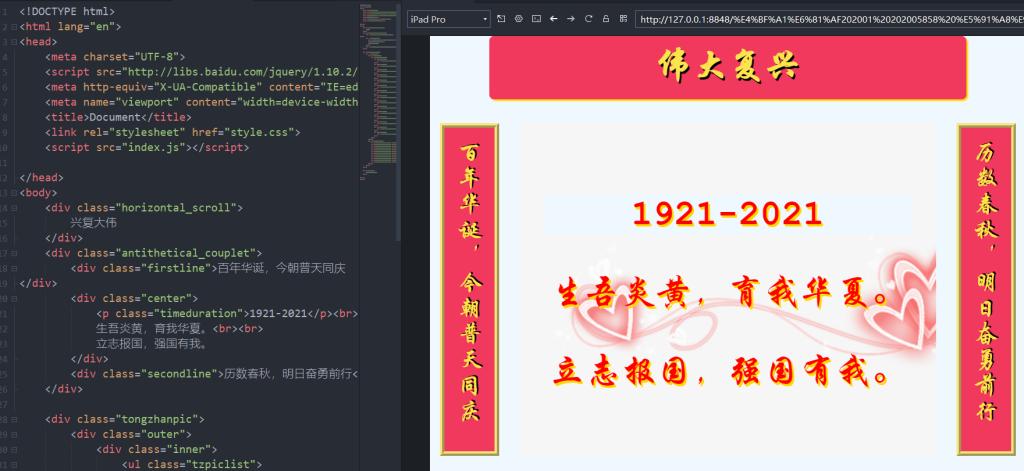The width and height of the screenshot is (1024, 471).
Task: Click the left vertical couplet banner
Action: click(469, 288)
